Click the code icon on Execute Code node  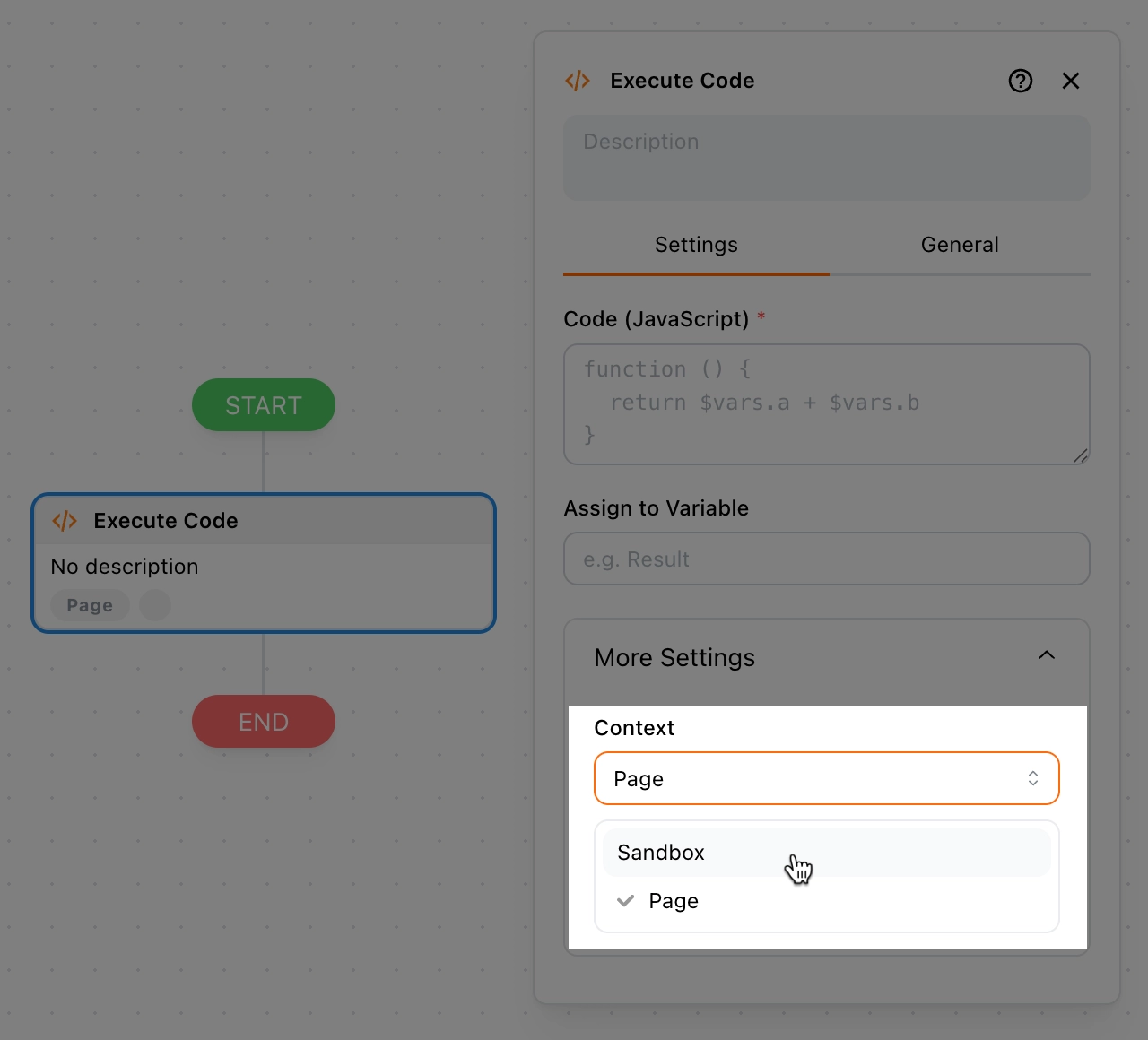(65, 521)
